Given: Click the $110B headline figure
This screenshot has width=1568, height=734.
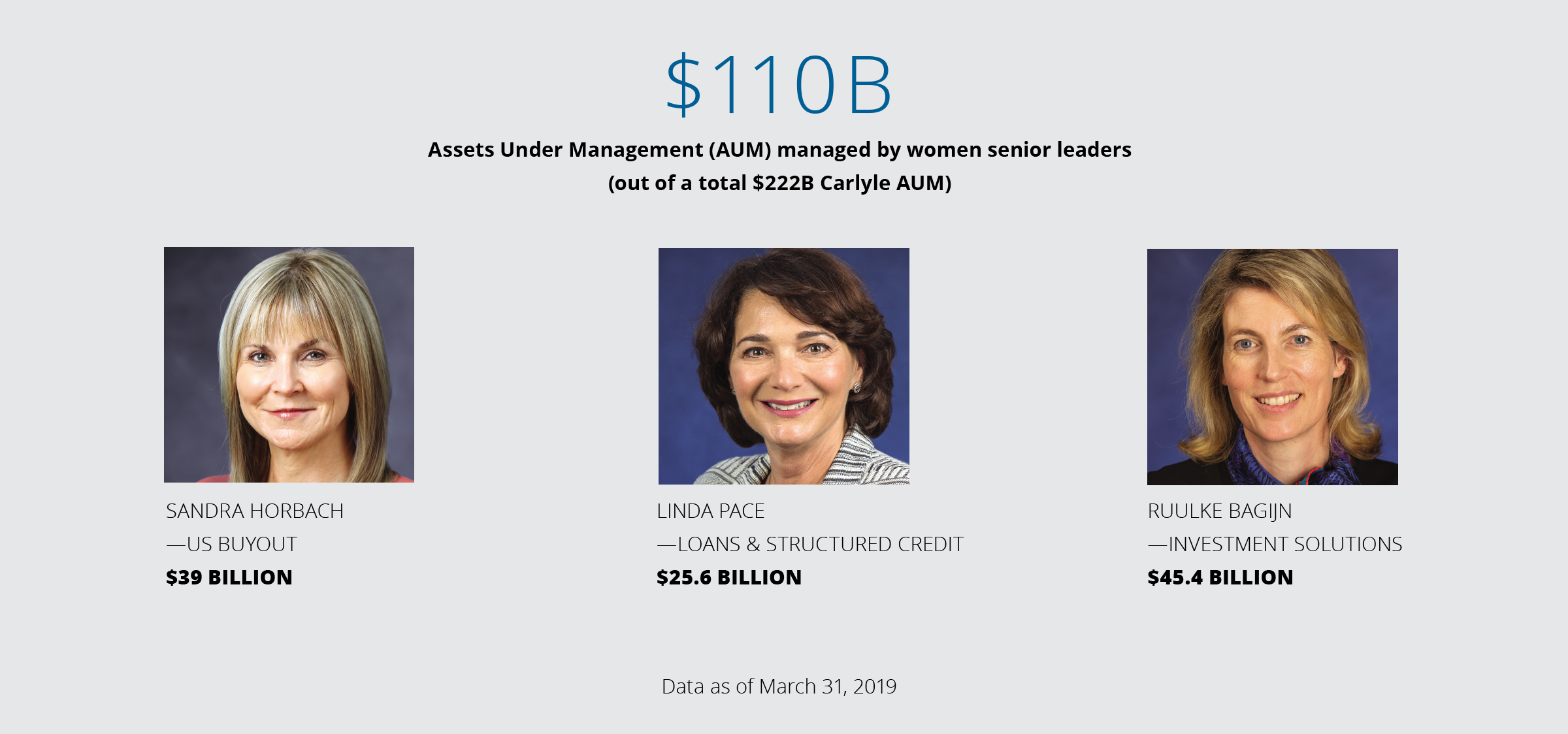Looking at the screenshot, I should [x=779, y=85].
